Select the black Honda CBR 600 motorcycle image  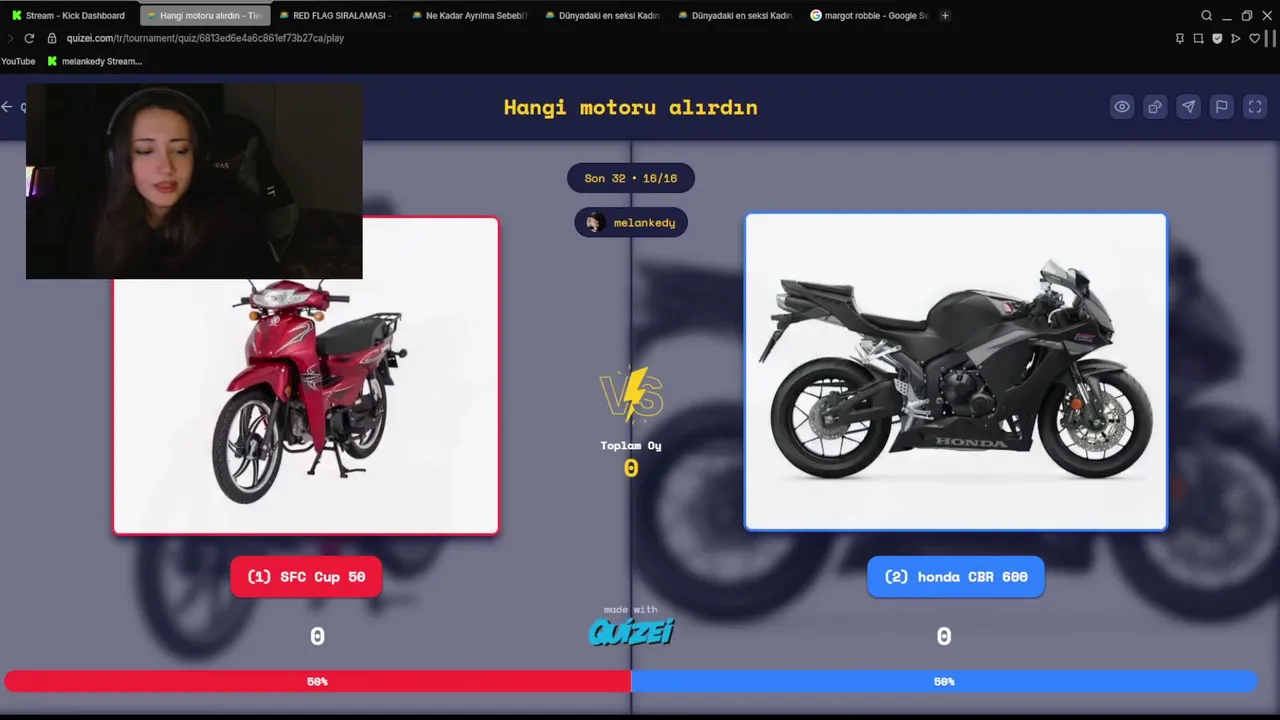(956, 372)
